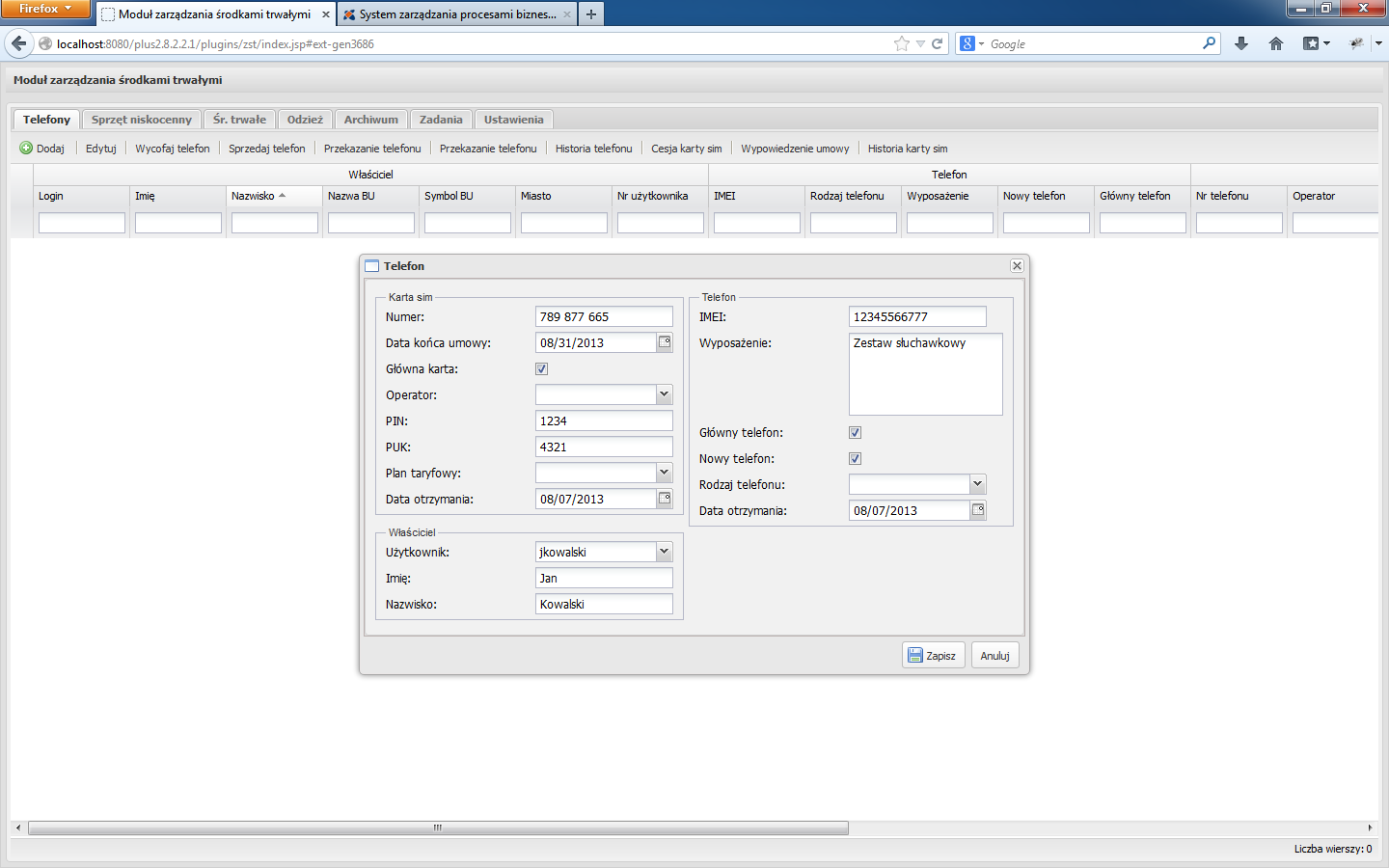Expand the Operator dropdown
Viewport: 1389px width, 868px height.
(664, 394)
